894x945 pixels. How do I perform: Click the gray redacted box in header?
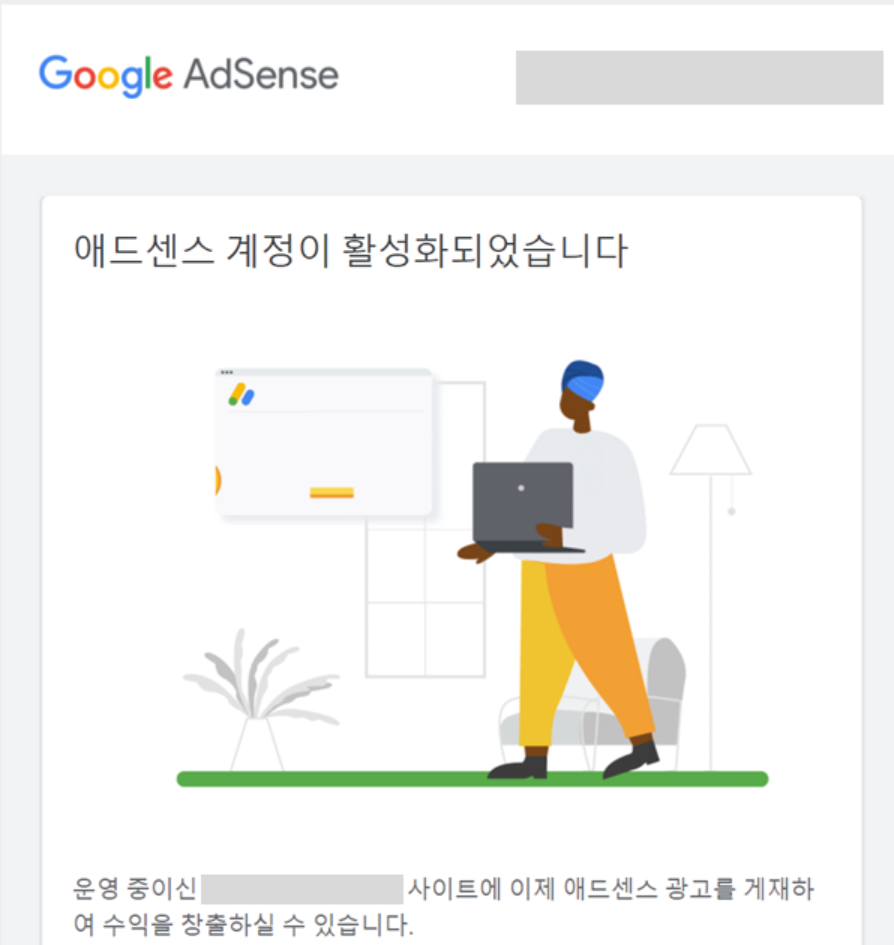point(699,78)
